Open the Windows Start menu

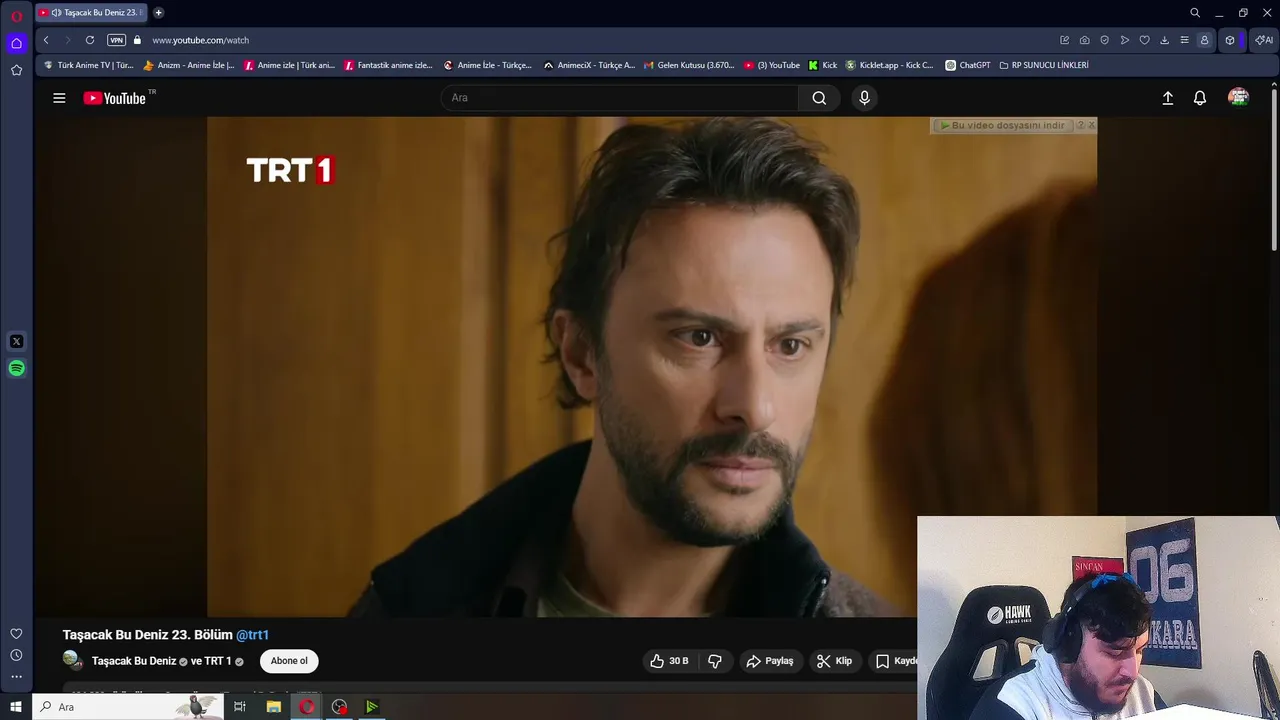[16, 707]
